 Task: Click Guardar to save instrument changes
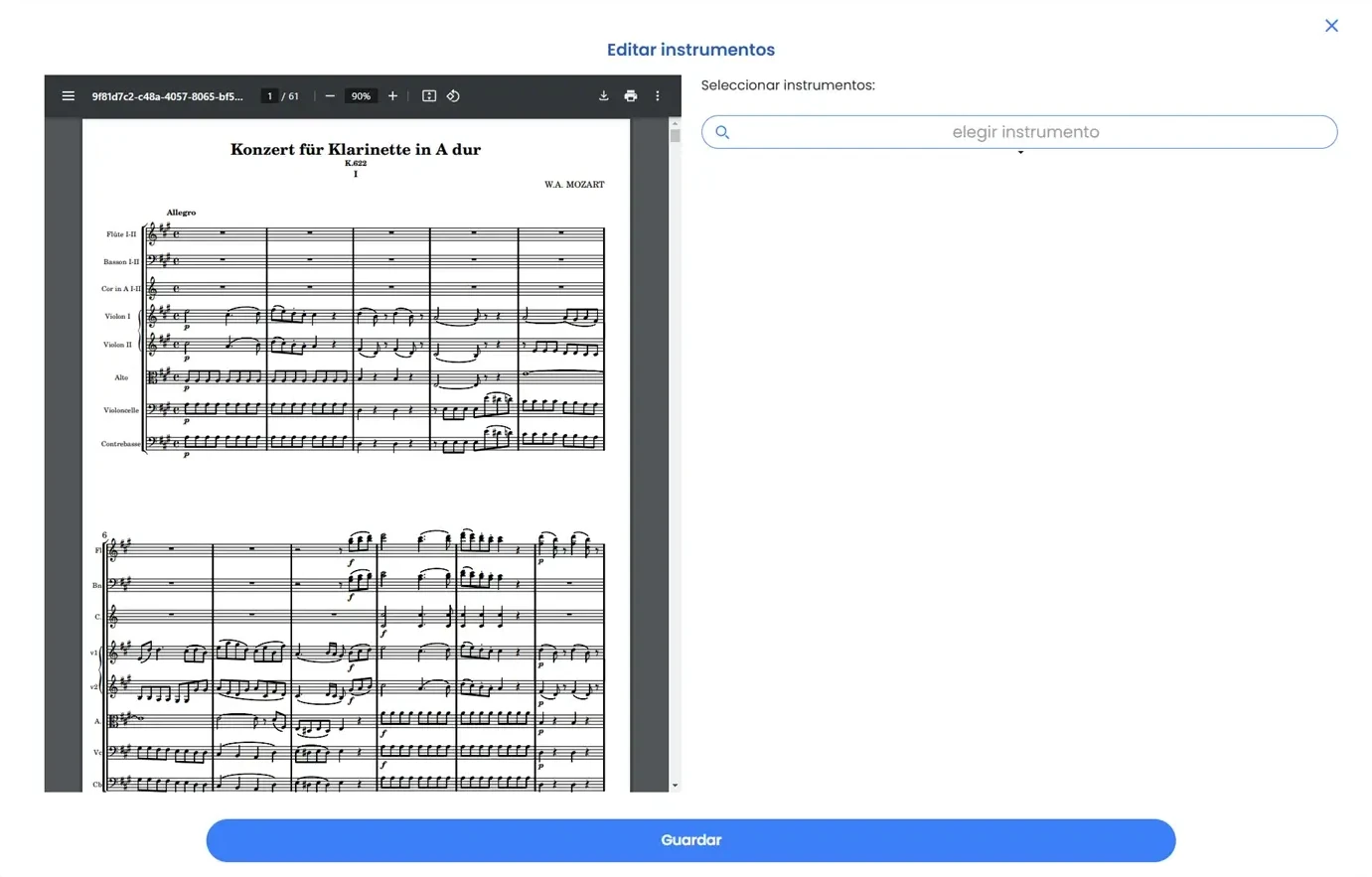[x=690, y=839]
